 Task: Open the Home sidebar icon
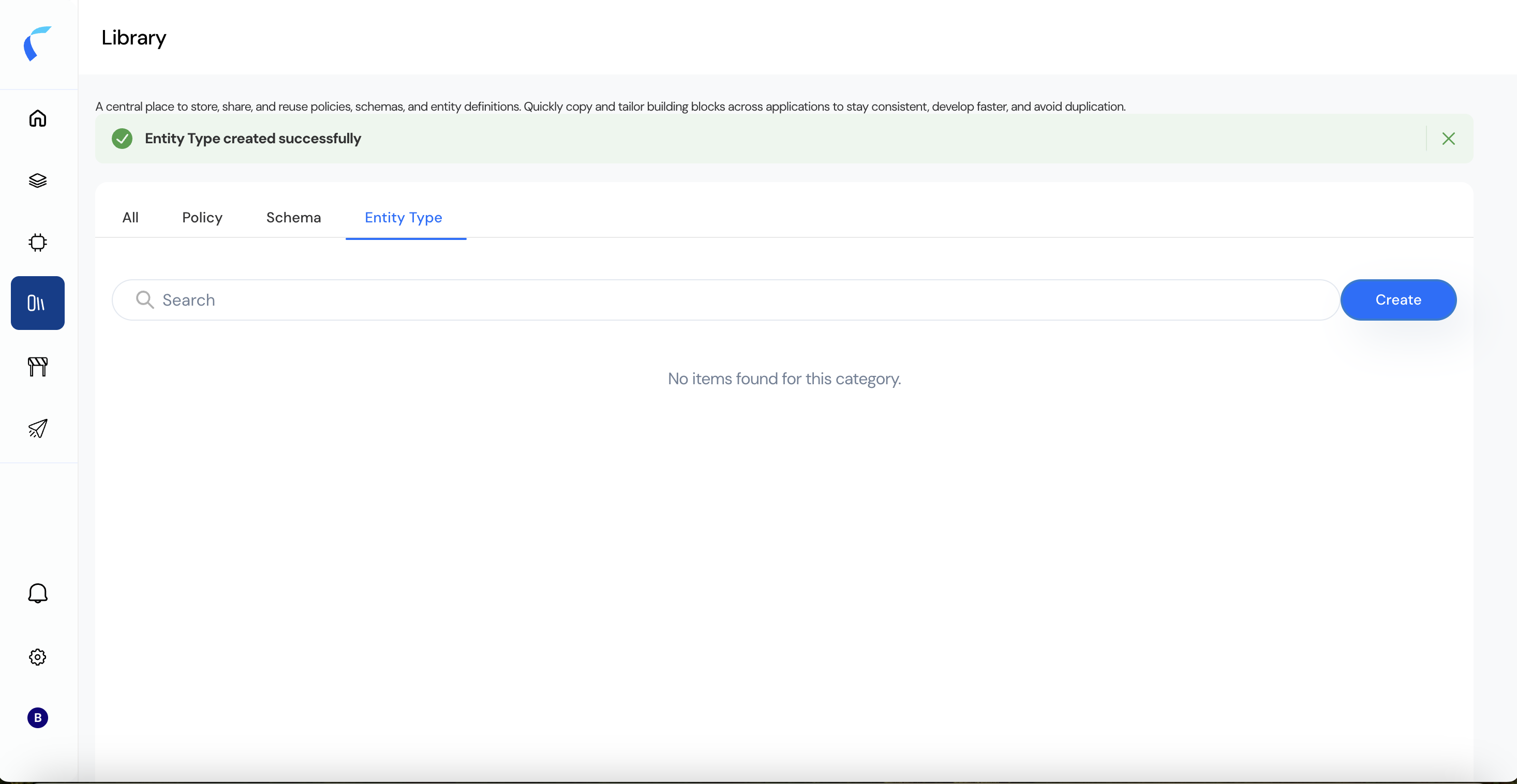[x=38, y=118]
